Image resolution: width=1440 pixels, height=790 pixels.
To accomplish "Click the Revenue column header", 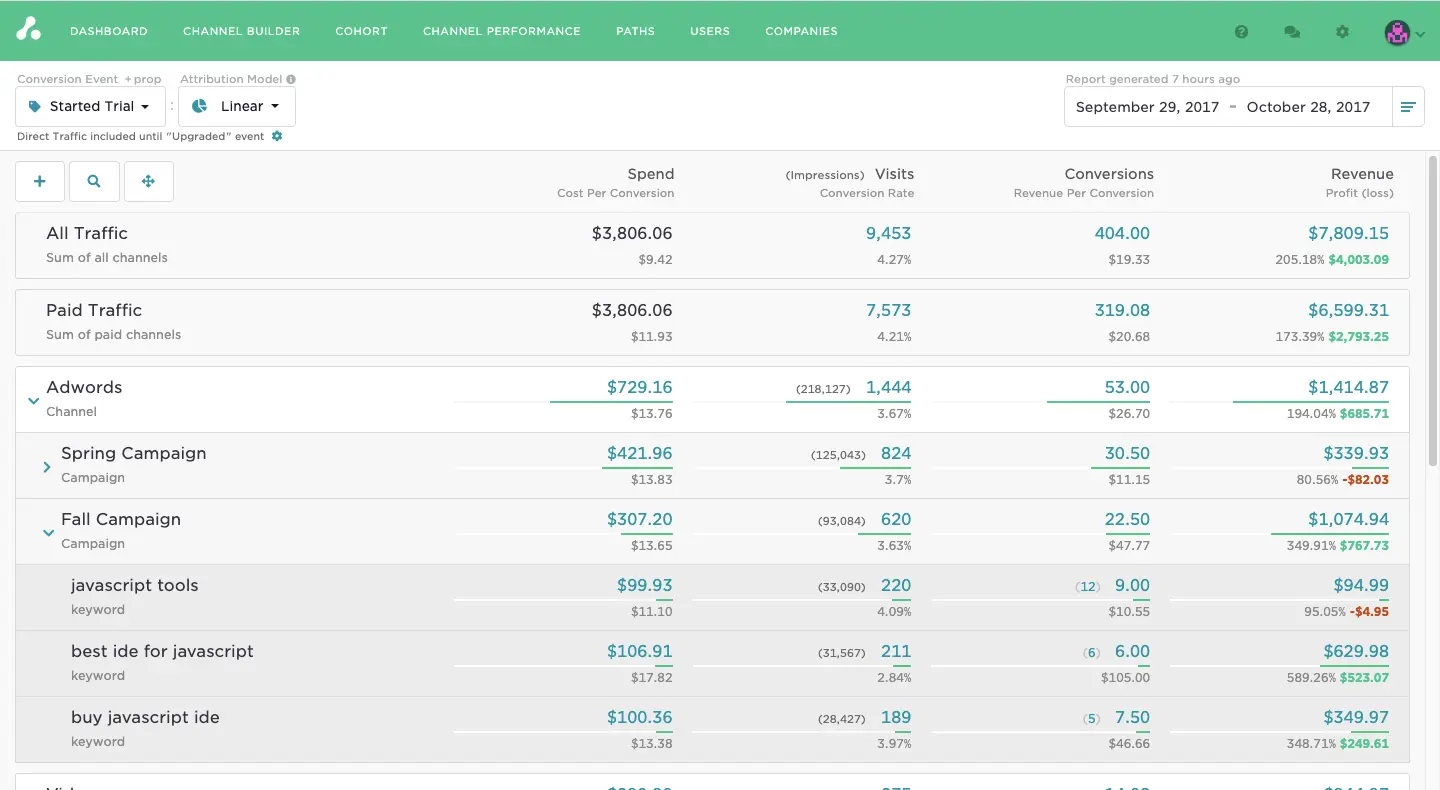I will (1362, 174).
